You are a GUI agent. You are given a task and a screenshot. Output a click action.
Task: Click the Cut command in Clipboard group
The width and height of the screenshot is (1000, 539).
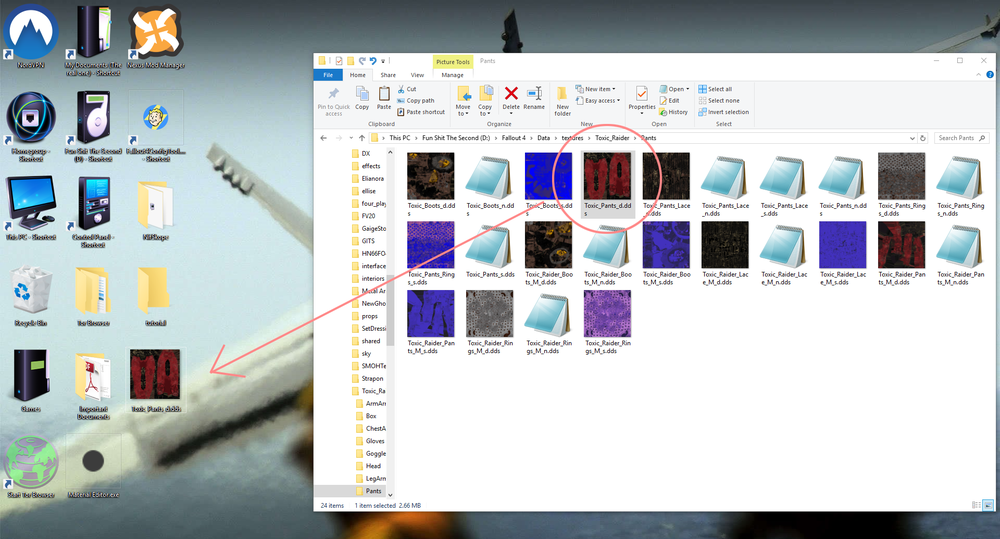point(407,89)
